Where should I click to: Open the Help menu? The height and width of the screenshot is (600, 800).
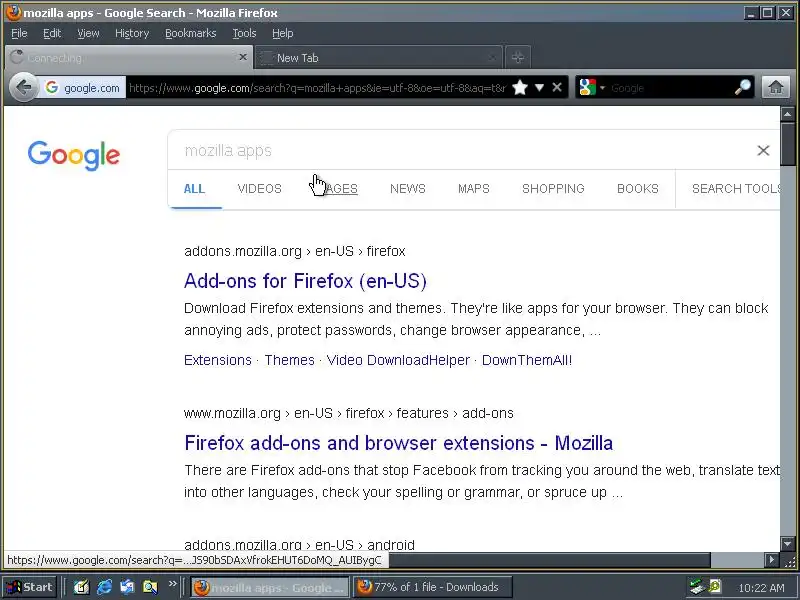click(x=282, y=33)
